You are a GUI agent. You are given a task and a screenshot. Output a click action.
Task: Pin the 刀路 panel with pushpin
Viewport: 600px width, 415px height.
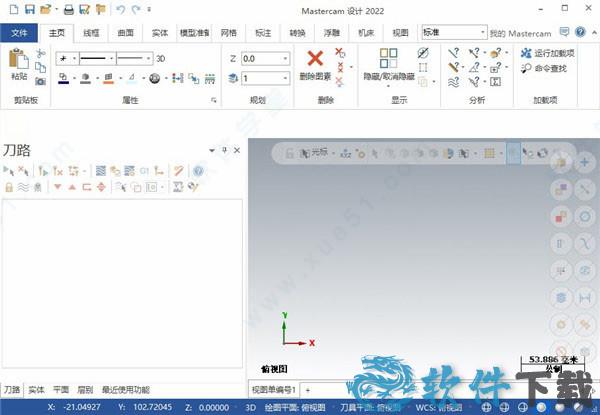point(224,150)
